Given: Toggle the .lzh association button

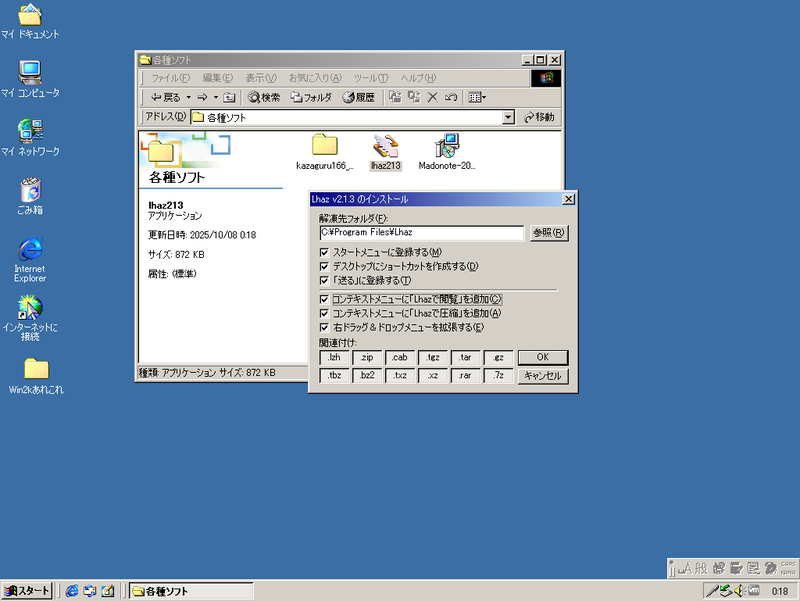Looking at the screenshot, I should point(334,358).
